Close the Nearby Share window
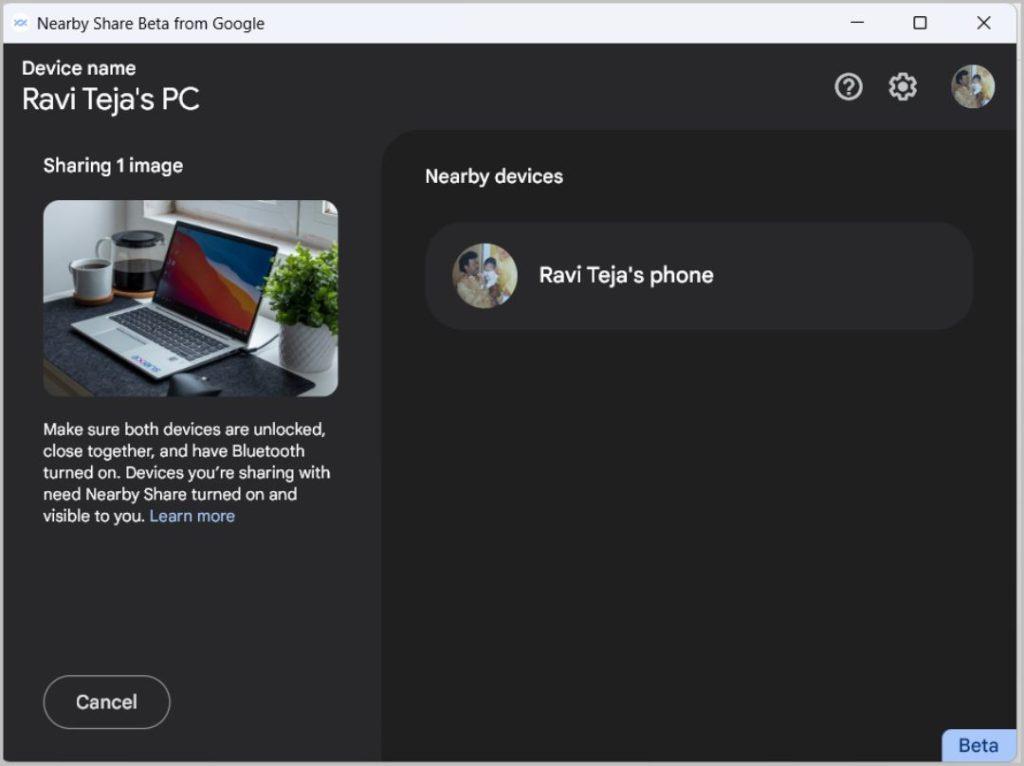Viewport: 1024px width, 766px height. [984, 23]
